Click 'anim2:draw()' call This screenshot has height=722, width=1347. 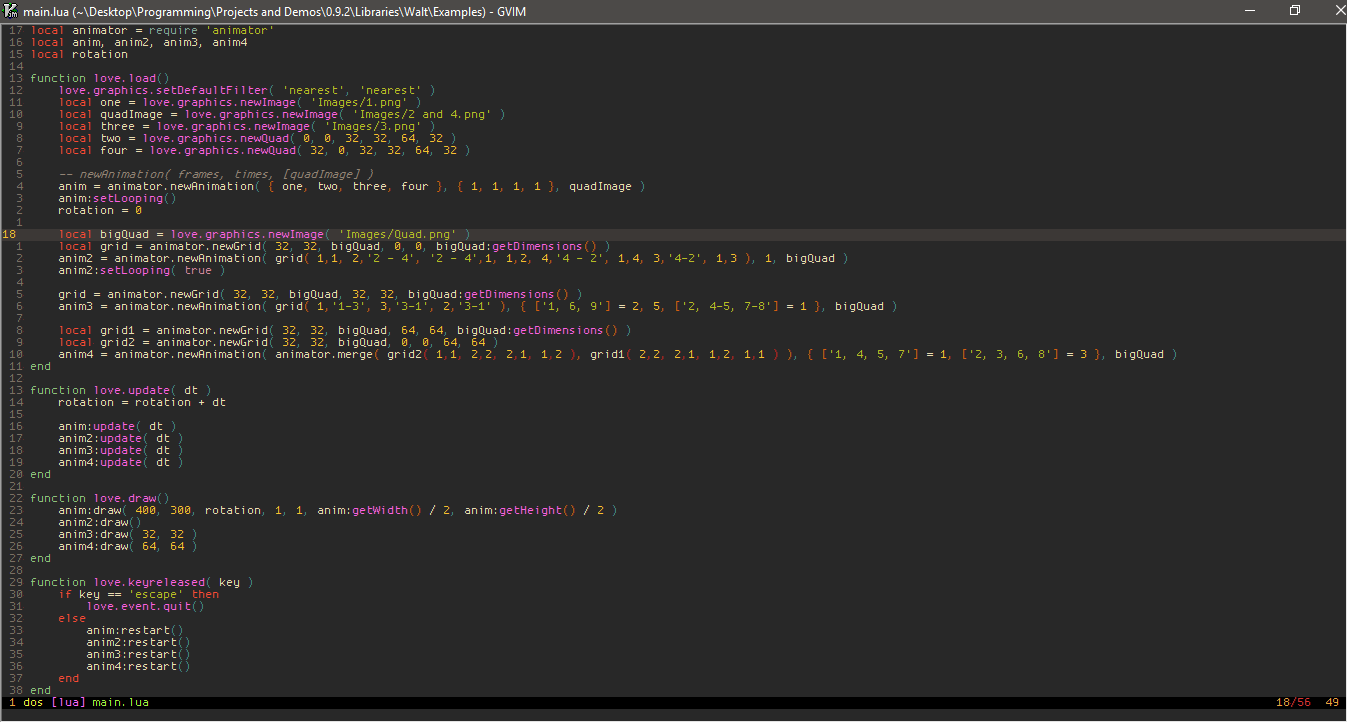tap(100, 522)
